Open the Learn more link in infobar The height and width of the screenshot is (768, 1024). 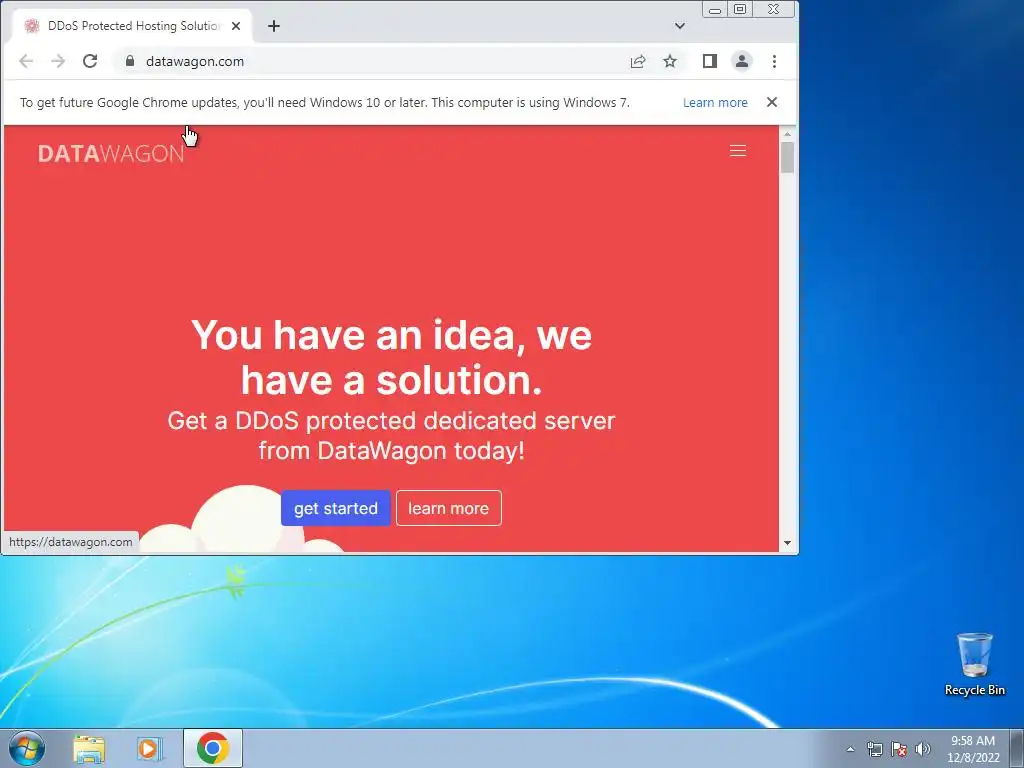click(x=715, y=103)
